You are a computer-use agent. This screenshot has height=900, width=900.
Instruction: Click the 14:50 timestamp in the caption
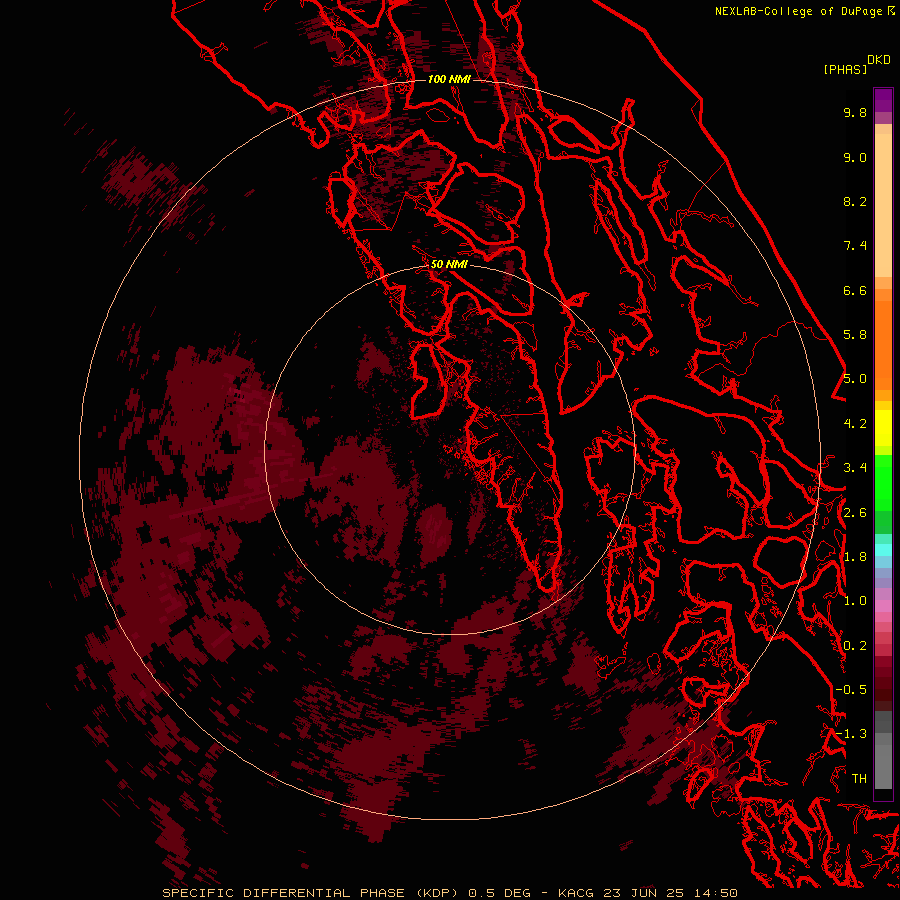click(x=714, y=893)
